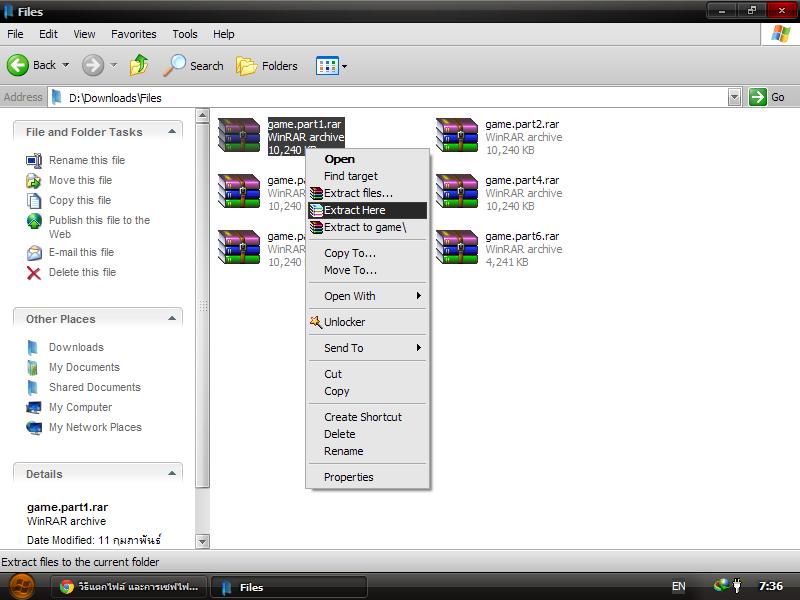Click the Up folder toolbar icon
This screenshot has width=800, height=600.
139,65
